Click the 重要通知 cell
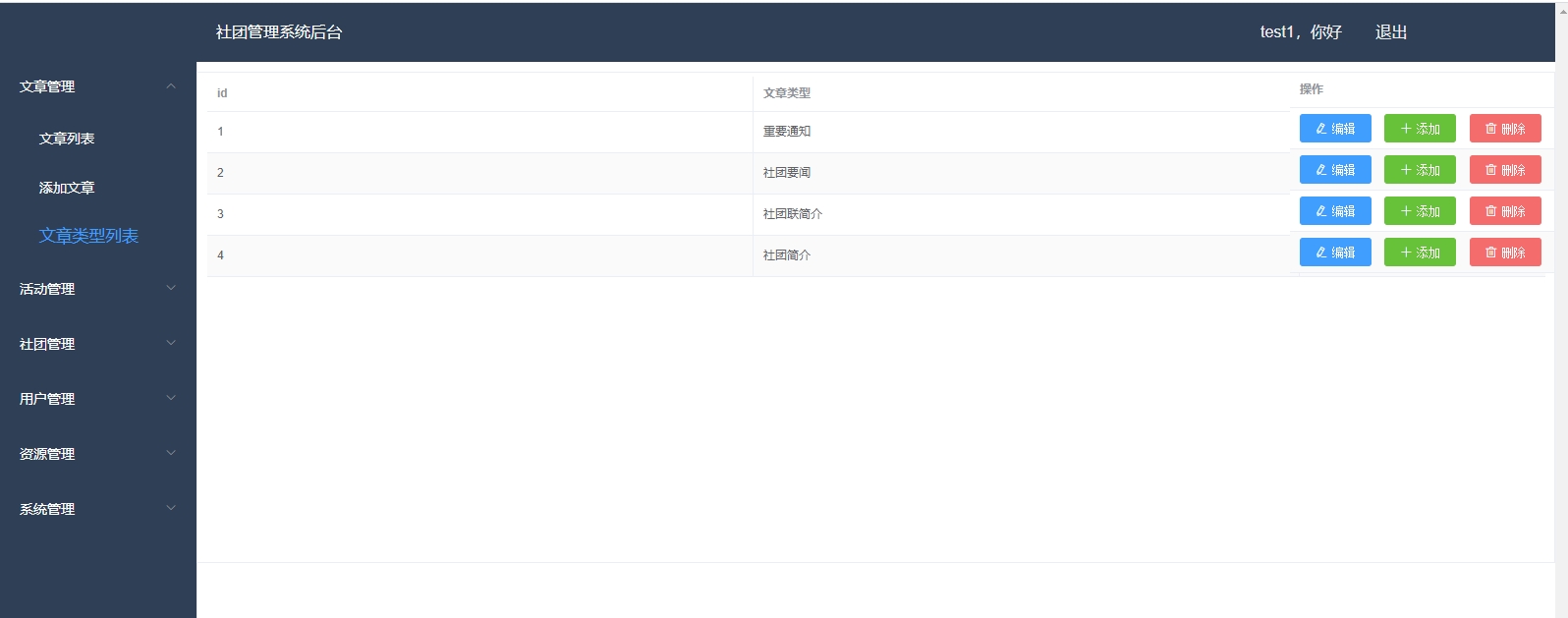This screenshot has height=618, width=1568. point(1021,132)
